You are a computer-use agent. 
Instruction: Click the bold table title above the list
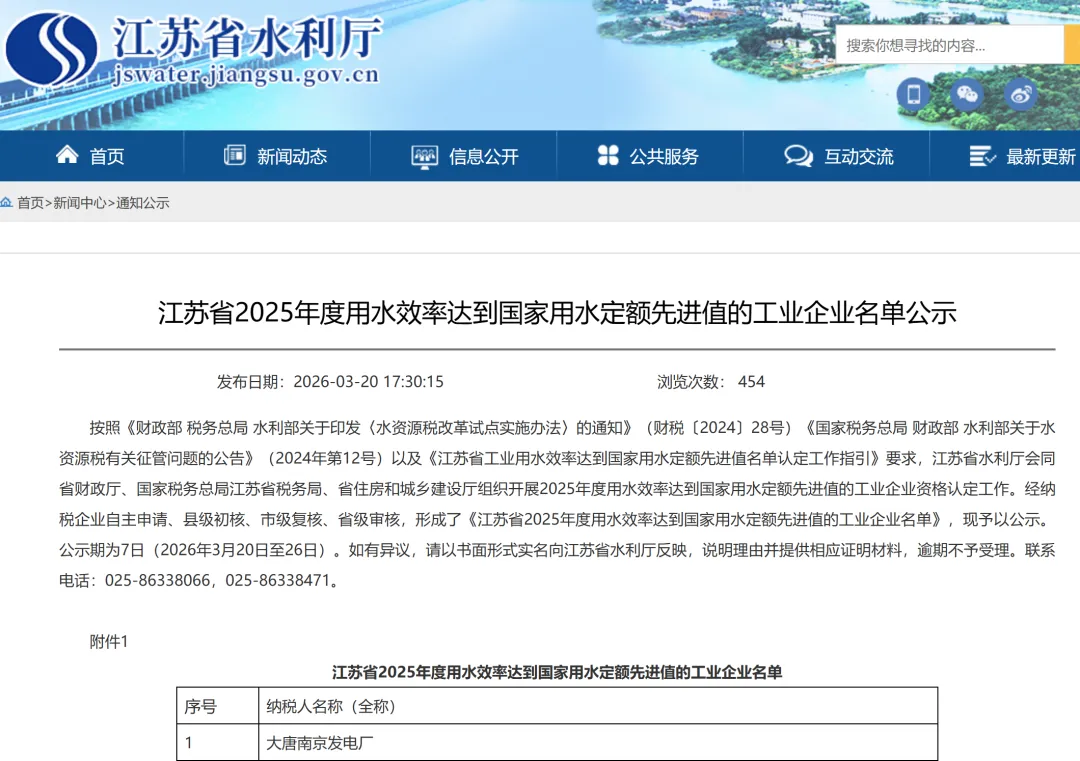click(x=557, y=672)
